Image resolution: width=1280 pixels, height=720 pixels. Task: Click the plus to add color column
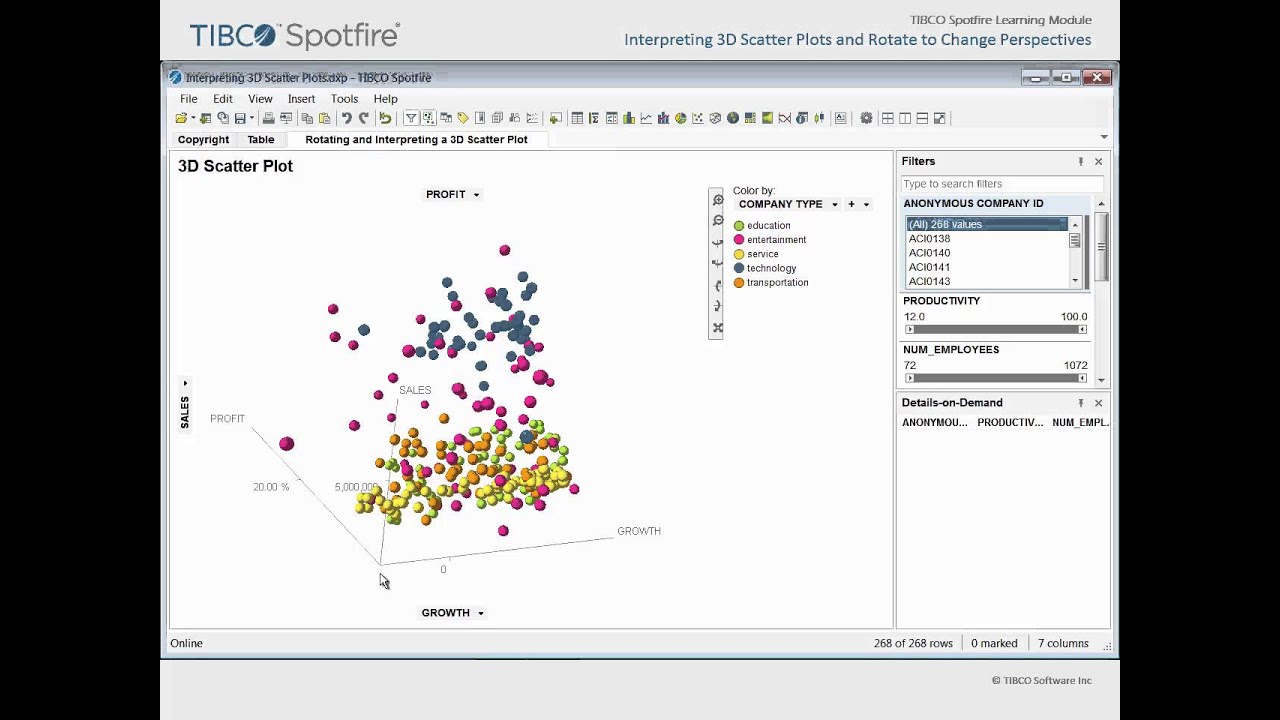(851, 204)
